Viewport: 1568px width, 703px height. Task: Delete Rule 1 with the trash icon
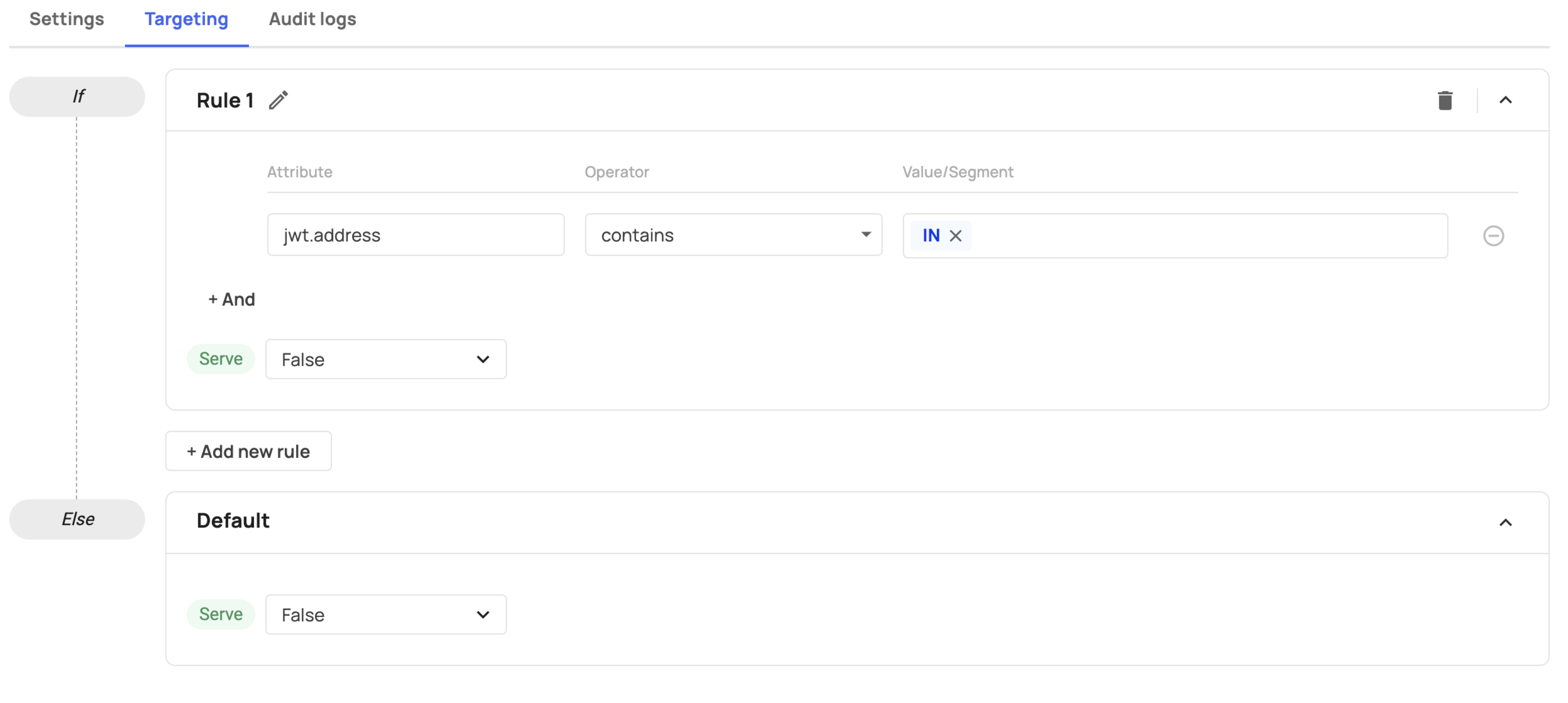point(1444,100)
